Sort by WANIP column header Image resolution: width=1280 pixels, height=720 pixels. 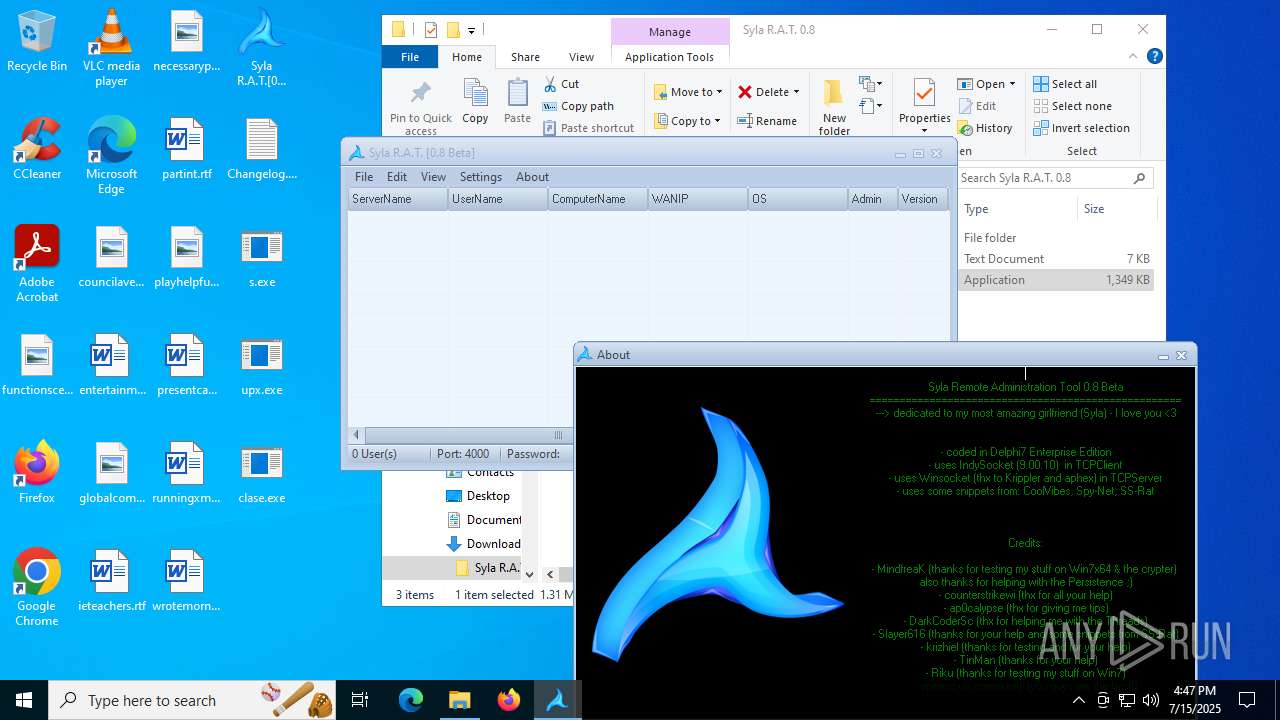pos(697,199)
